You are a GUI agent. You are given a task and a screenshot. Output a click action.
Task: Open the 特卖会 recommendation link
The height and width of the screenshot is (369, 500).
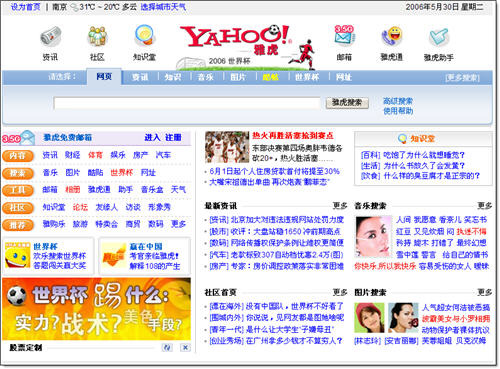click(107, 224)
